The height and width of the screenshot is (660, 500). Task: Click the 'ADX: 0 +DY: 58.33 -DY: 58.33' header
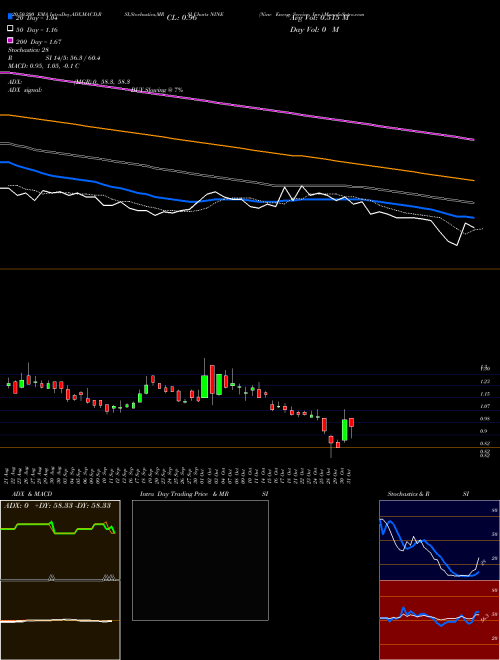pyautogui.click(x=57, y=505)
